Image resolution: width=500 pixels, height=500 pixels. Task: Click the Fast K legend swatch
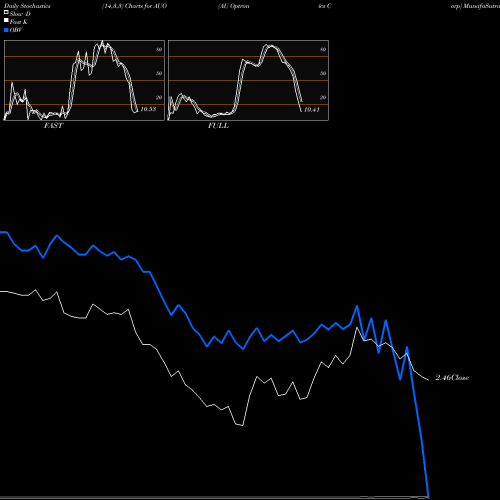[6, 20]
